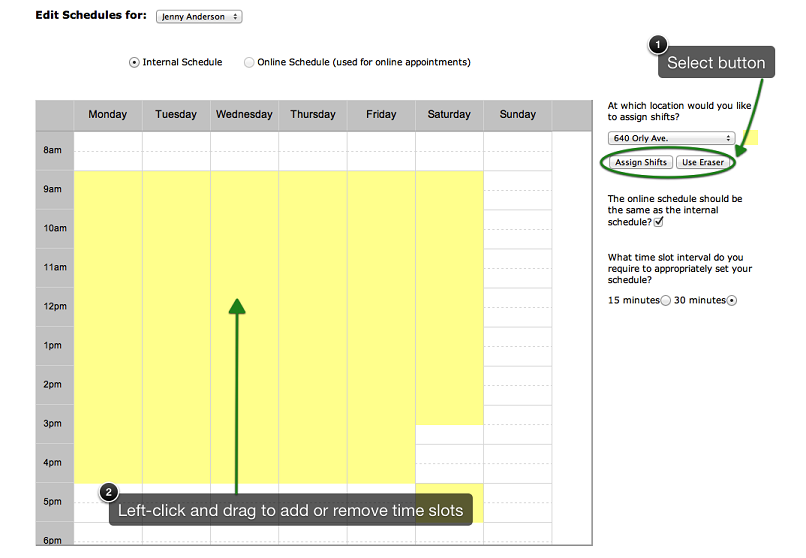Click the Saturday 4pm empty time slot
Image resolution: width=806 pixels, height=558 pixels.
tap(449, 463)
